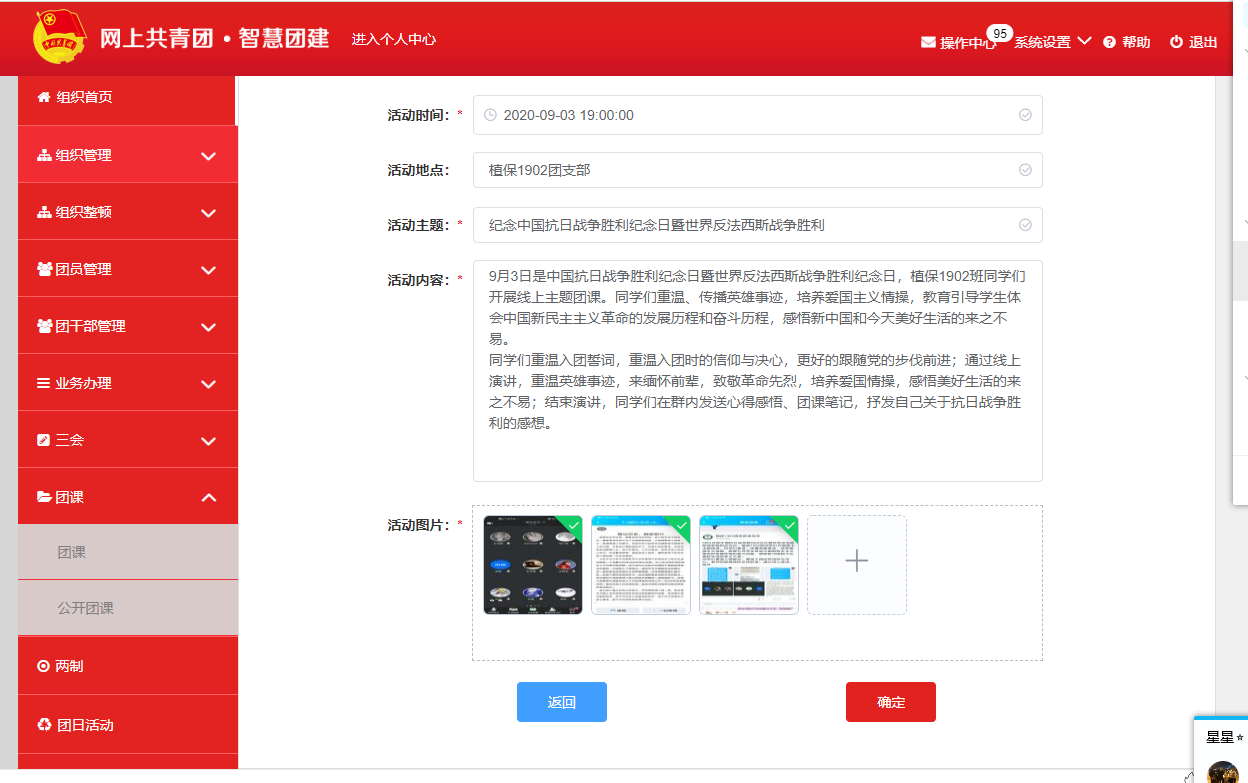Select 公开团课 submenu item
Viewport: 1248px width, 783px height.
pyautogui.click(x=86, y=608)
